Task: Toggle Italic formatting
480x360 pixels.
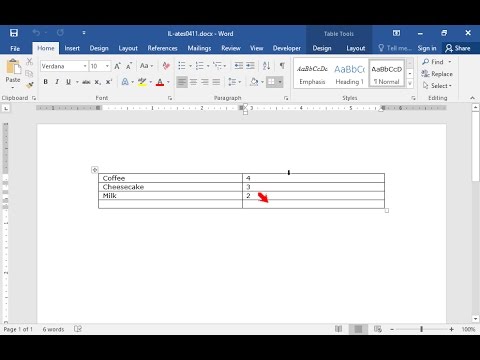Action: (57, 82)
